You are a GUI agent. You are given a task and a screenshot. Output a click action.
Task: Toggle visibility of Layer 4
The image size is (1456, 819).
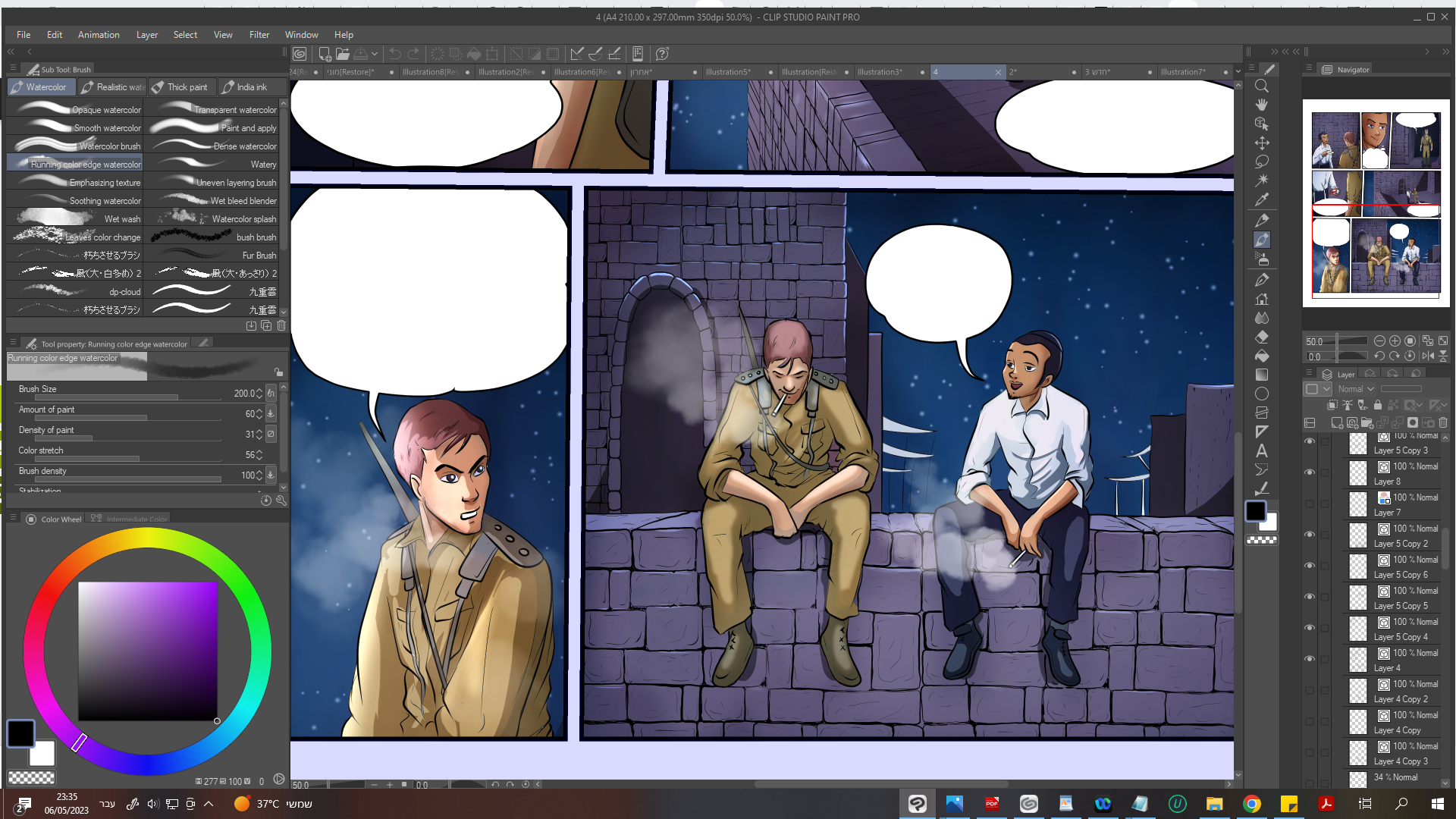(1310, 659)
